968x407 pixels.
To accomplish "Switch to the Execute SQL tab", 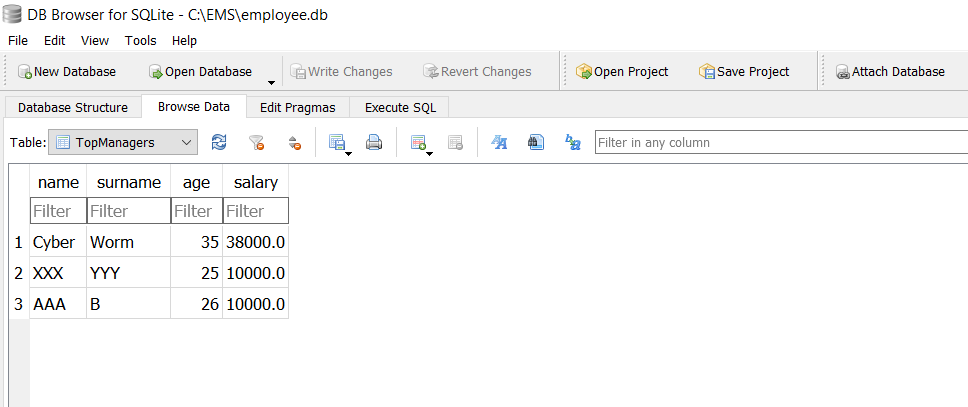I will [400, 107].
